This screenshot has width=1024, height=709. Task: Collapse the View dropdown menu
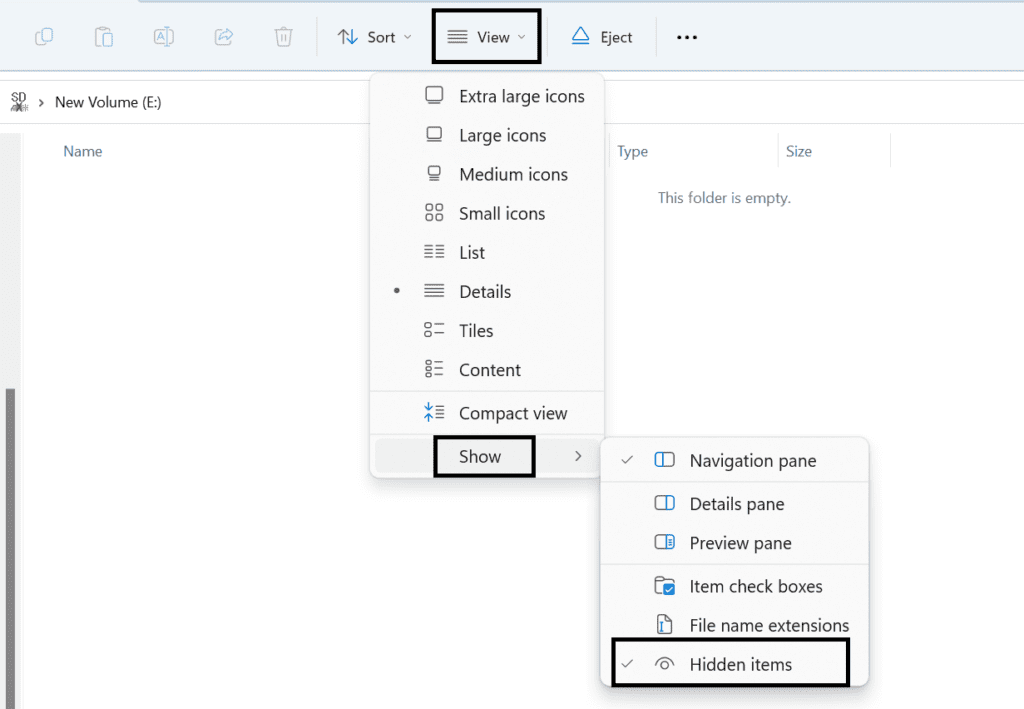487,37
